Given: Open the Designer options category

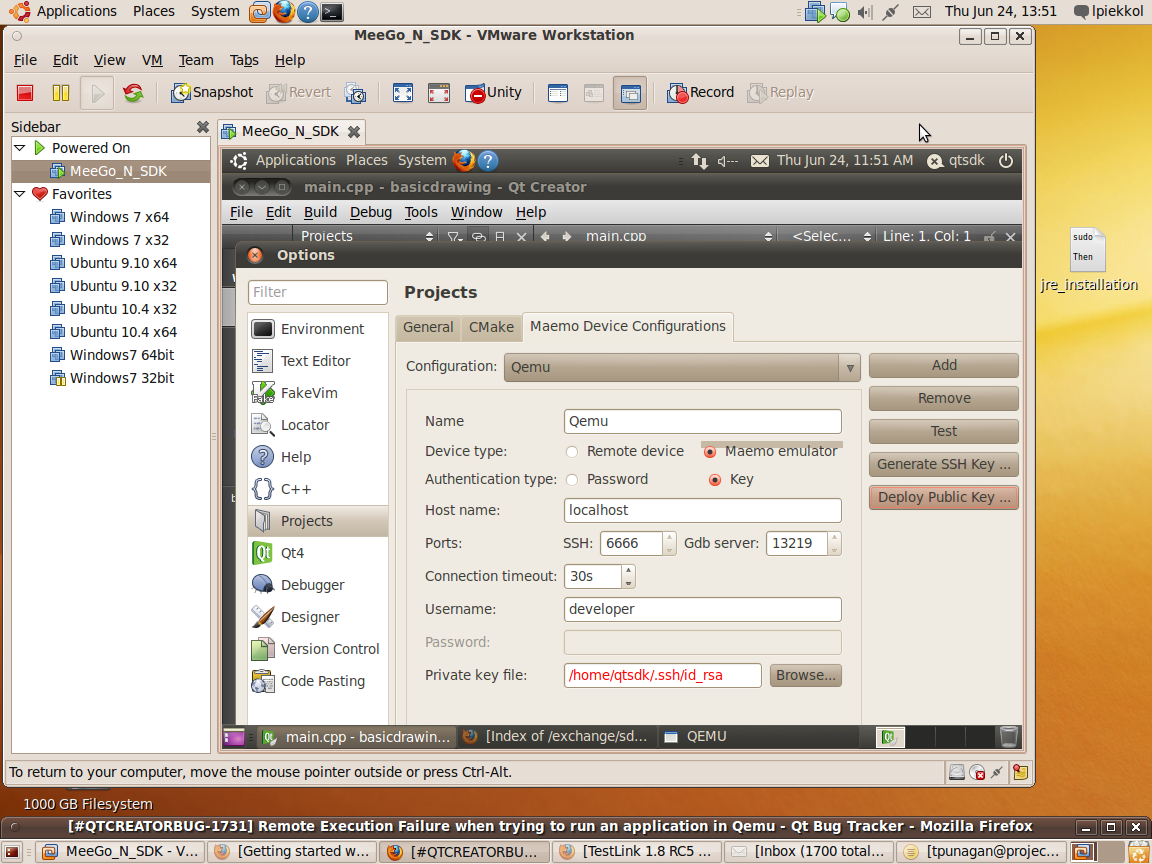Looking at the screenshot, I should [317, 617].
